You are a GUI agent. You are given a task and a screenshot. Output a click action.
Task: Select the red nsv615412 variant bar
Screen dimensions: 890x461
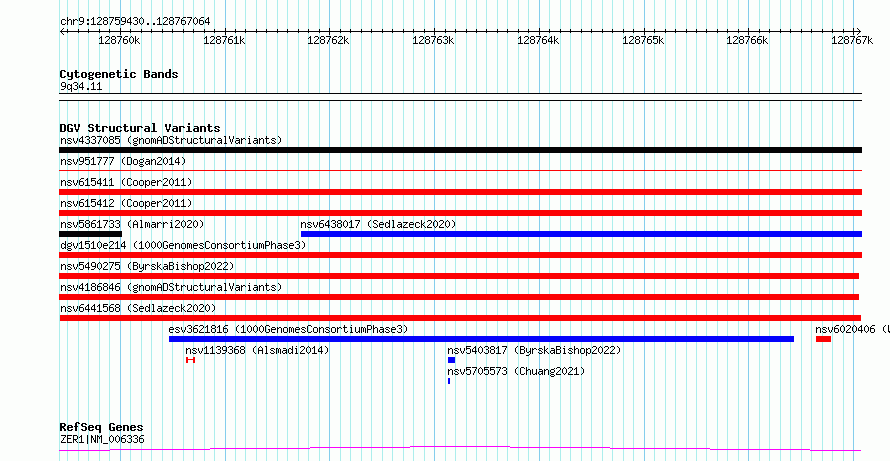click(460, 213)
